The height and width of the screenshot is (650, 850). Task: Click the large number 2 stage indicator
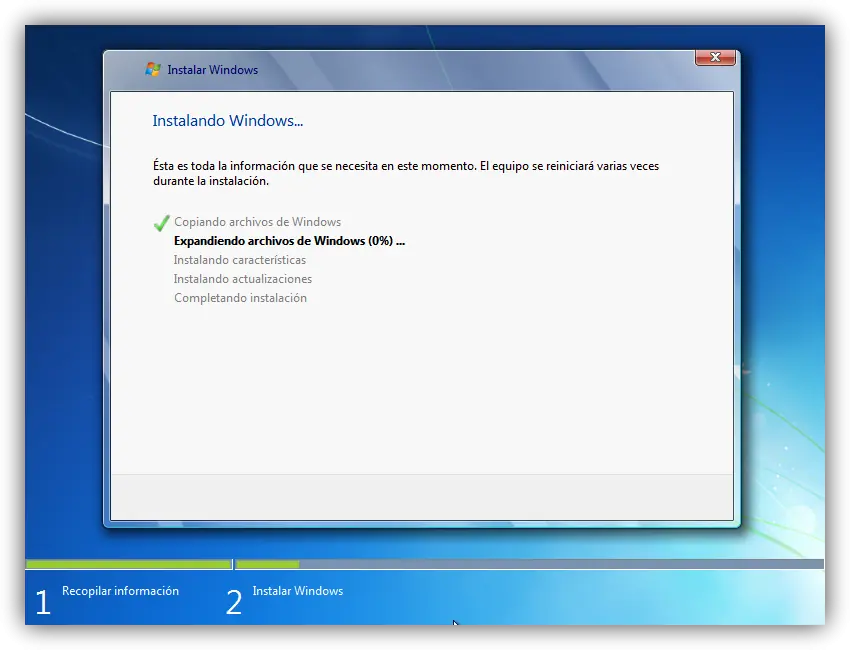(234, 602)
